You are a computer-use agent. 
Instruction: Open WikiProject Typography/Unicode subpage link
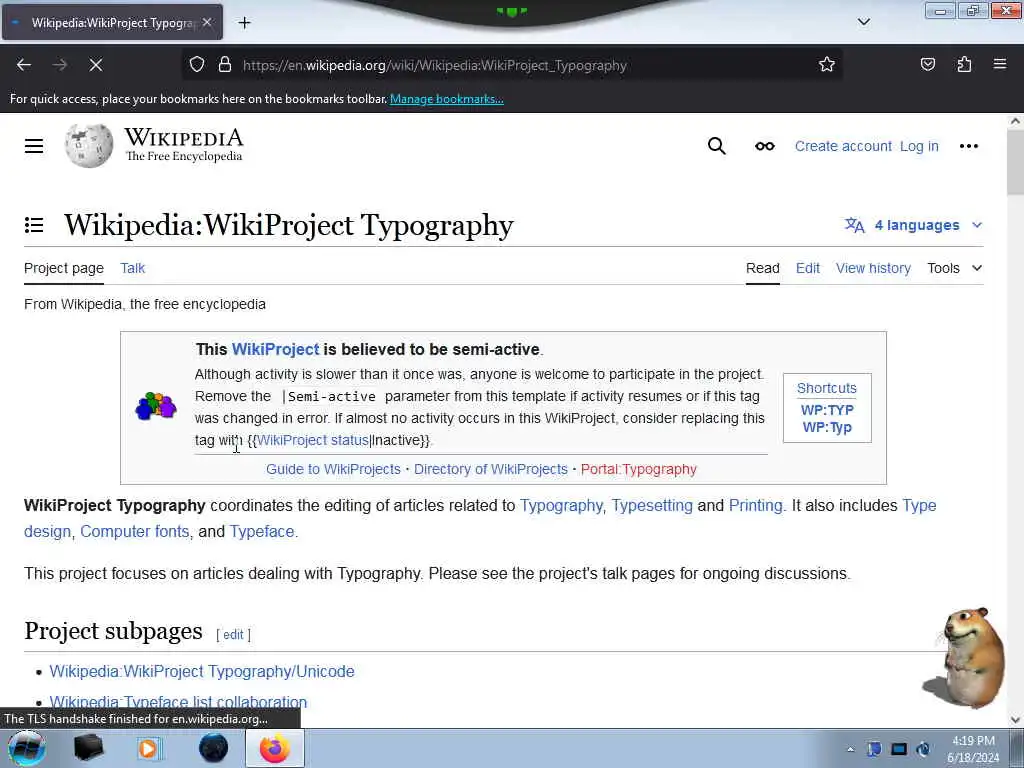[x=202, y=671]
